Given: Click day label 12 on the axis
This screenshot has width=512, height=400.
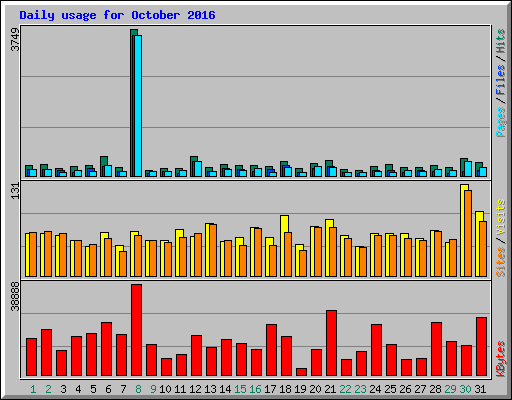Looking at the screenshot, I should (x=195, y=389).
